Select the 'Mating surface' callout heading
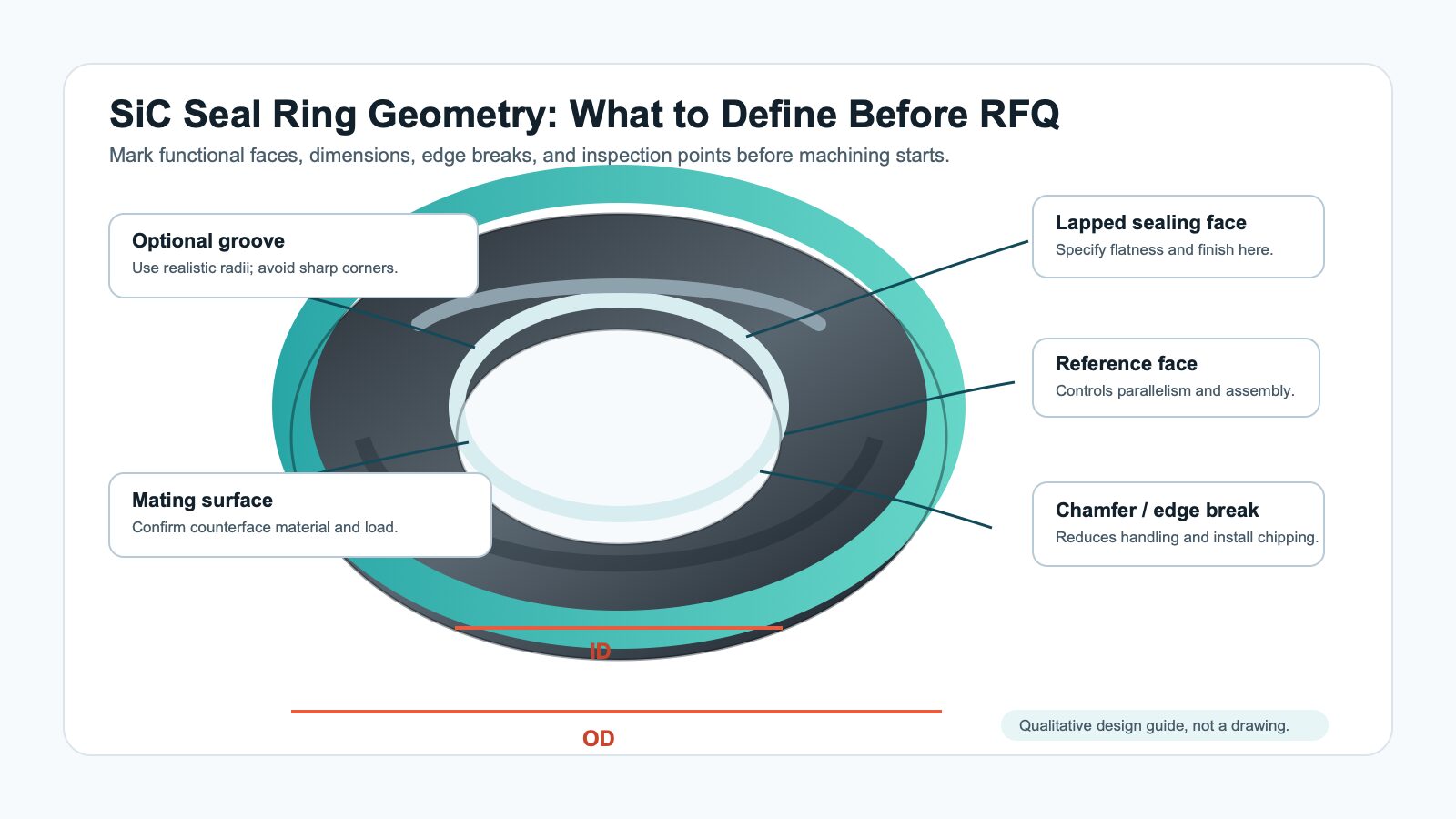1456x819 pixels. (x=202, y=500)
